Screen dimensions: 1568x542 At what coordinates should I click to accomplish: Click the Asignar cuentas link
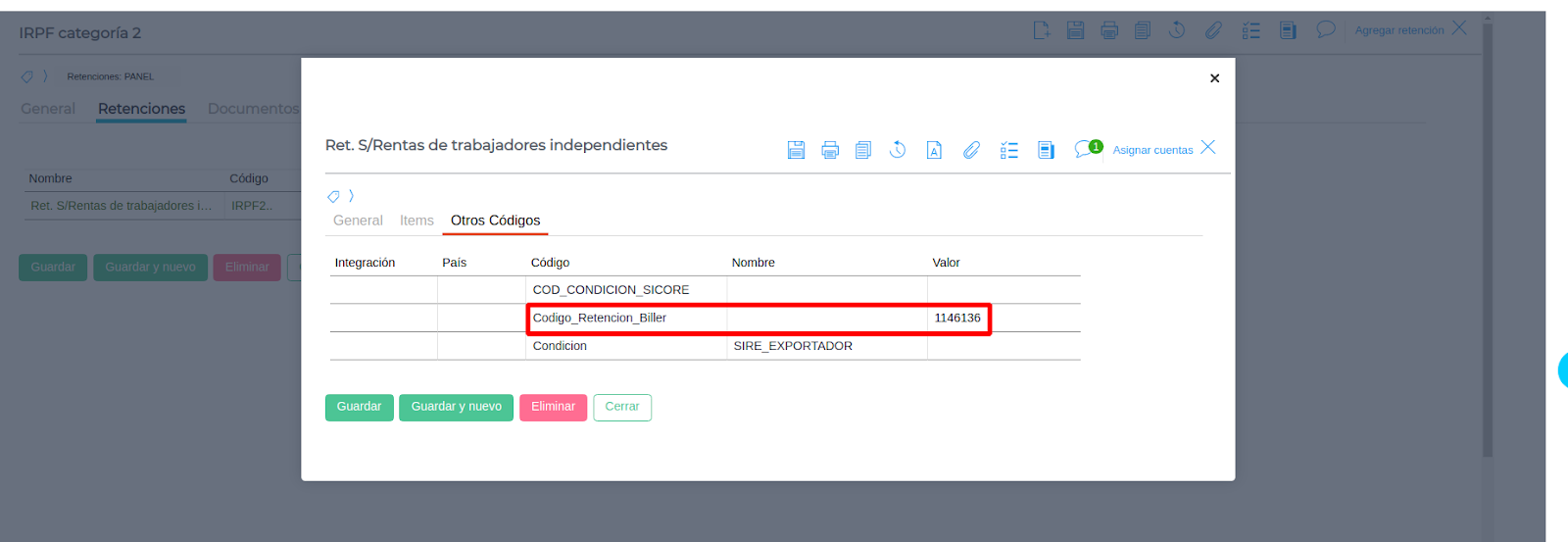(x=1152, y=150)
